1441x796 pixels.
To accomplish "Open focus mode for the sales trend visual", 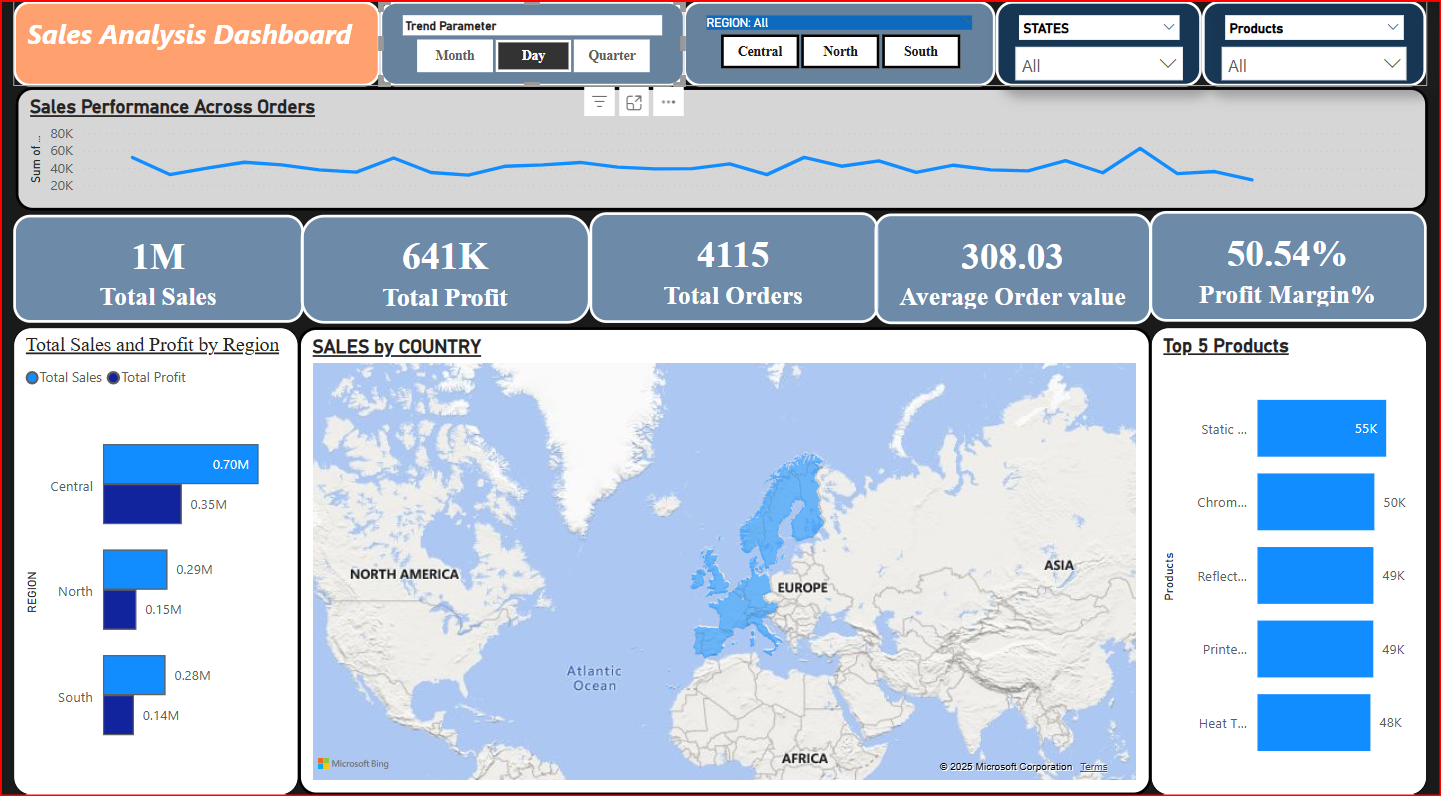I will point(634,102).
